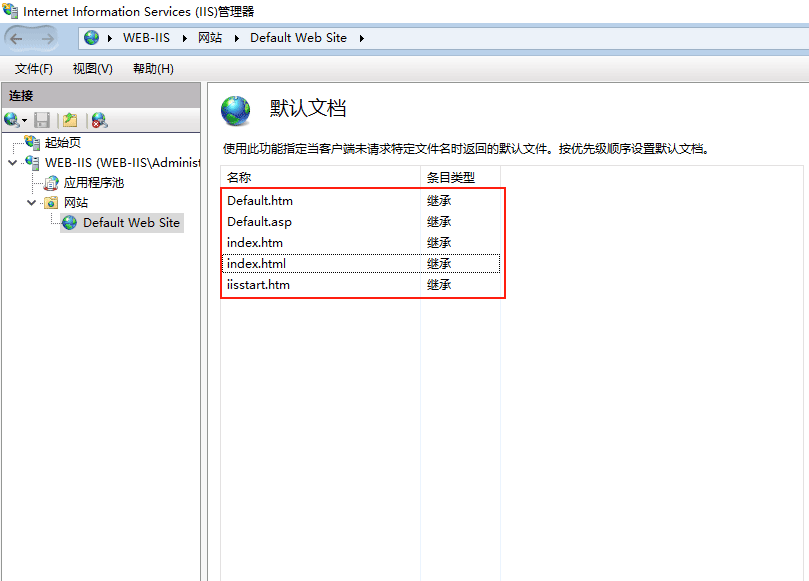Open the dropdown beside the connect icon
The image size is (809, 581).
pyautogui.click(x=24, y=121)
